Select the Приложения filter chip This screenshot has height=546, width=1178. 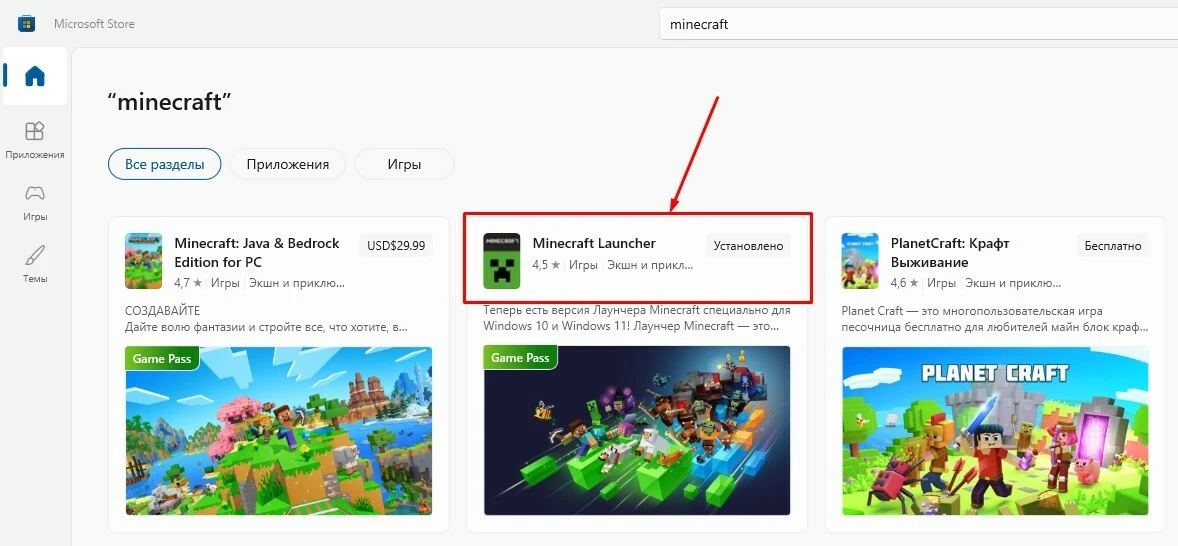point(287,164)
